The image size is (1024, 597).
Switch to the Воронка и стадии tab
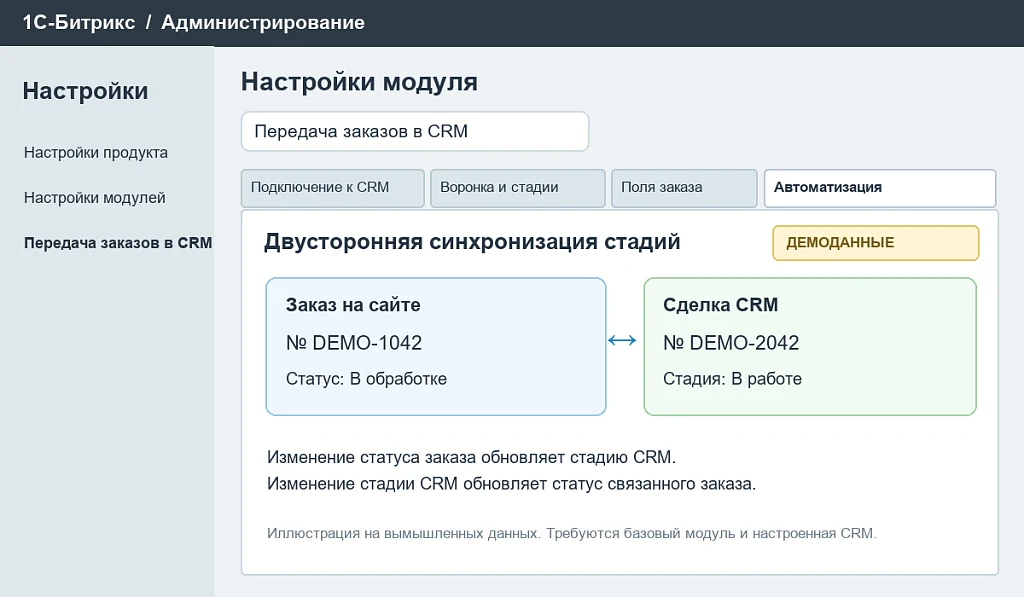tap(518, 188)
